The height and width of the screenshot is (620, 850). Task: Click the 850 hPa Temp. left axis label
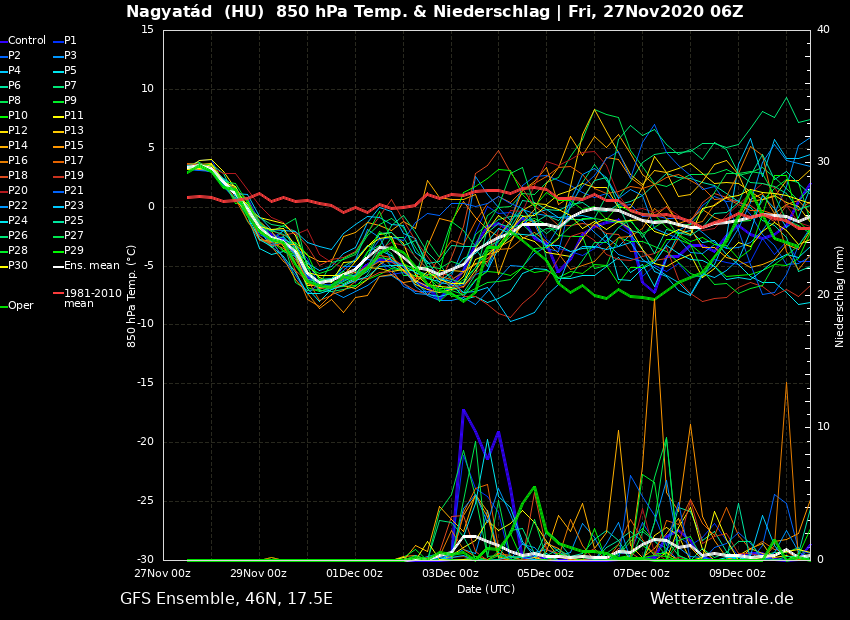pos(132,296)
